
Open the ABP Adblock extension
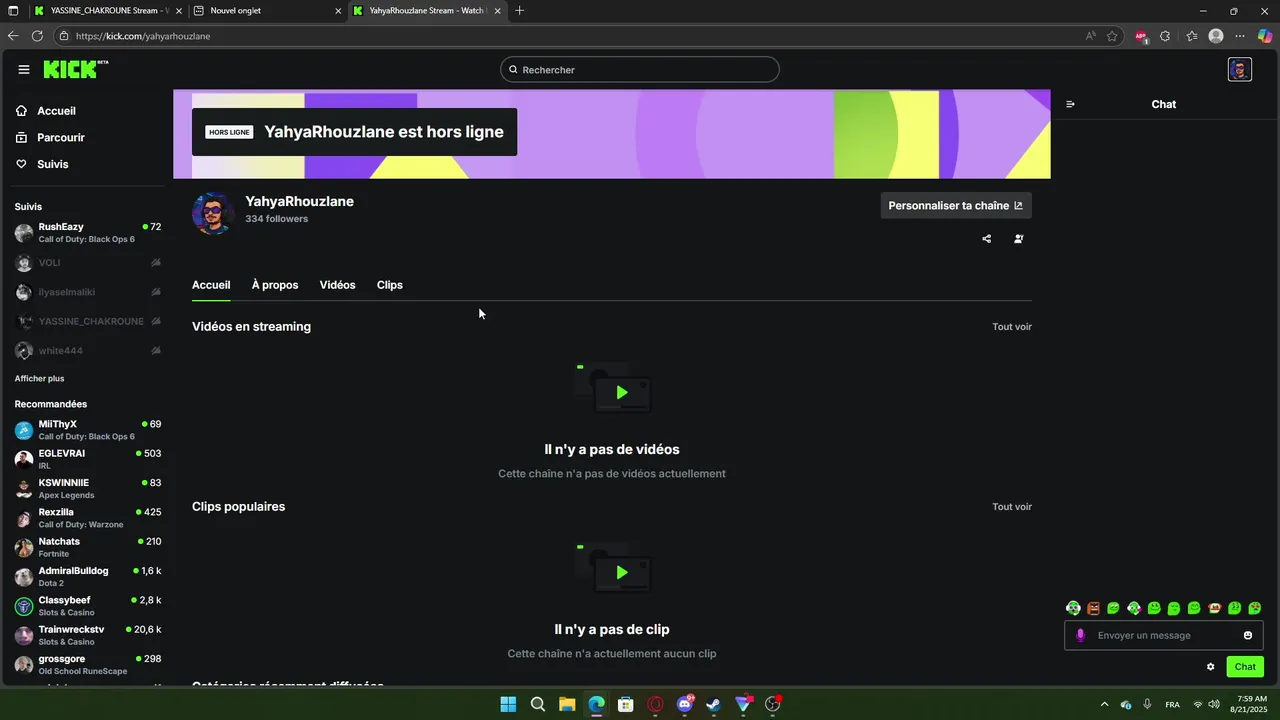(x=1141, y=36)
